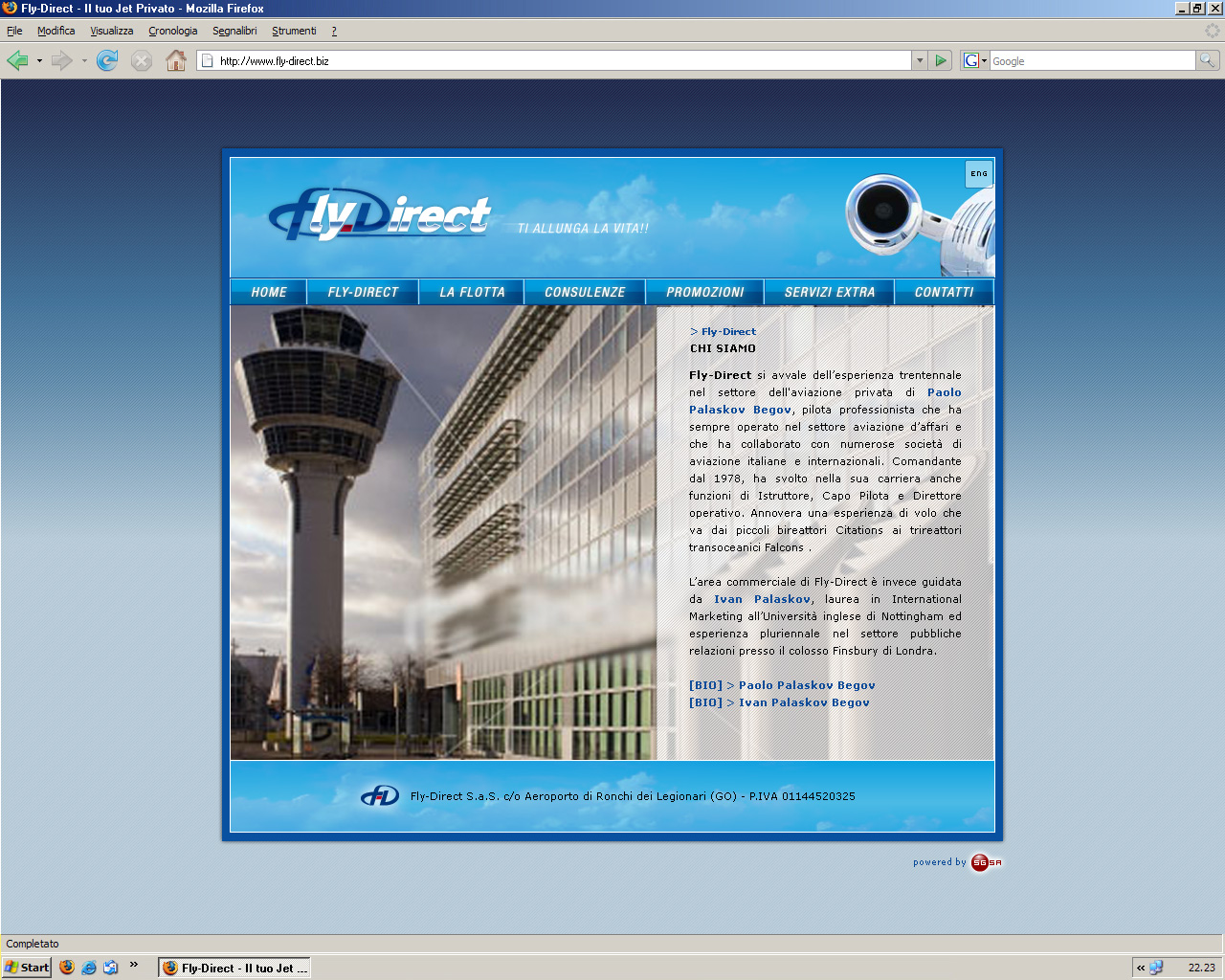
Task: Click the search magnifier icon
Action: coord(1208,61)
